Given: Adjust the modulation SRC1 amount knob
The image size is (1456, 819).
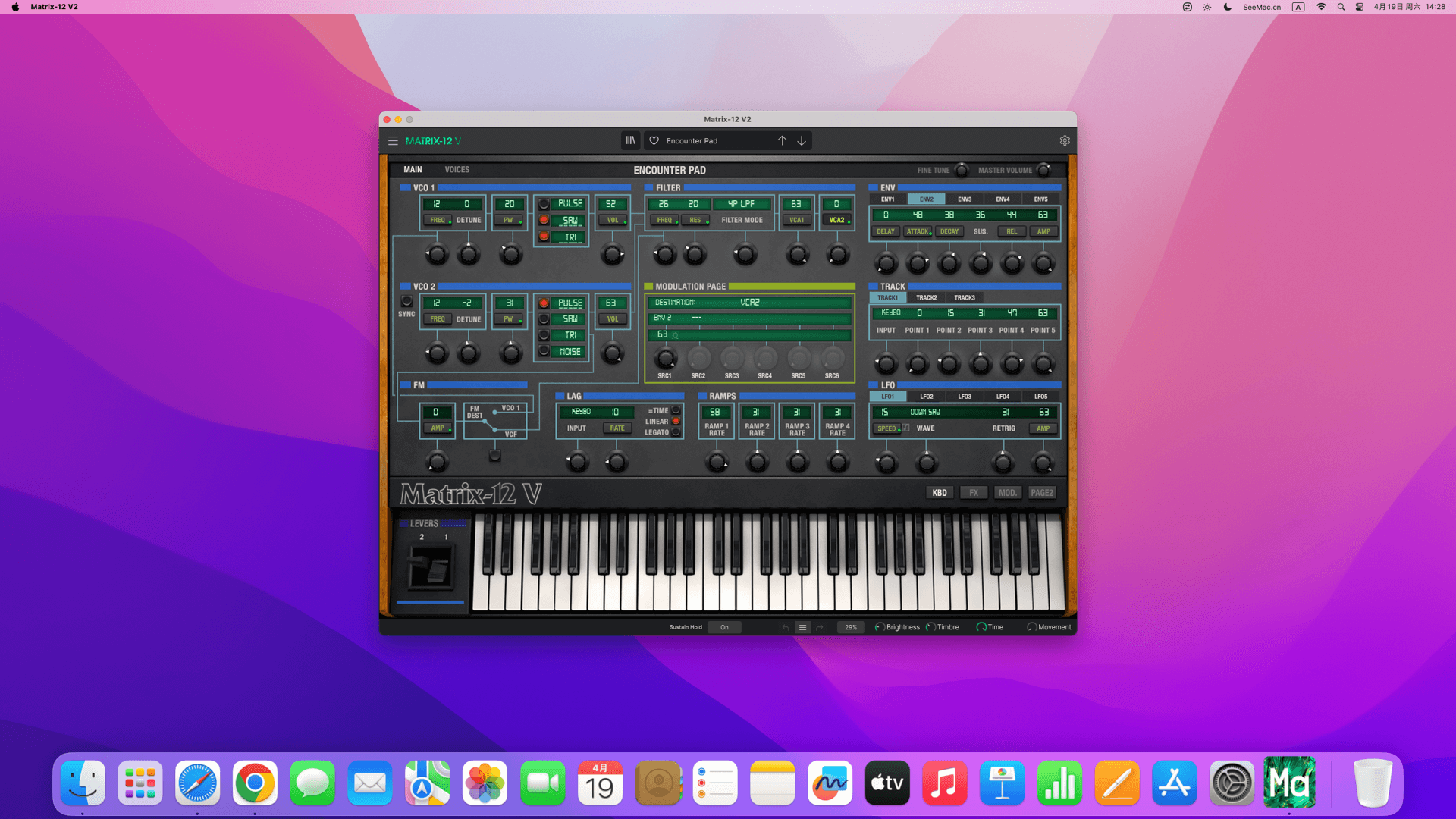Looking at the screenshot, I should pos(665,358).
